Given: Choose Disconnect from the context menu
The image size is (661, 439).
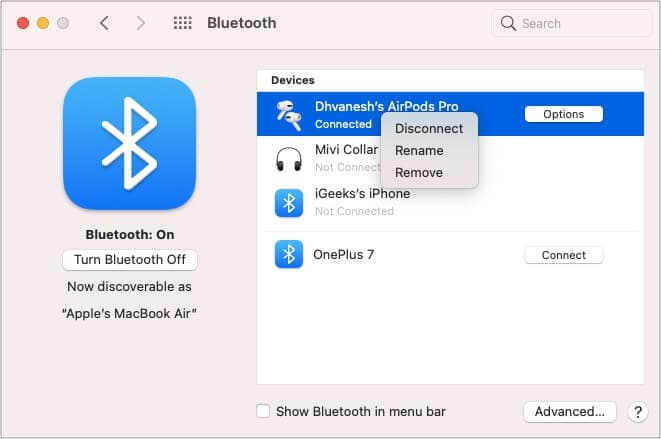Looking at the screenshot, I should (429, 129).
